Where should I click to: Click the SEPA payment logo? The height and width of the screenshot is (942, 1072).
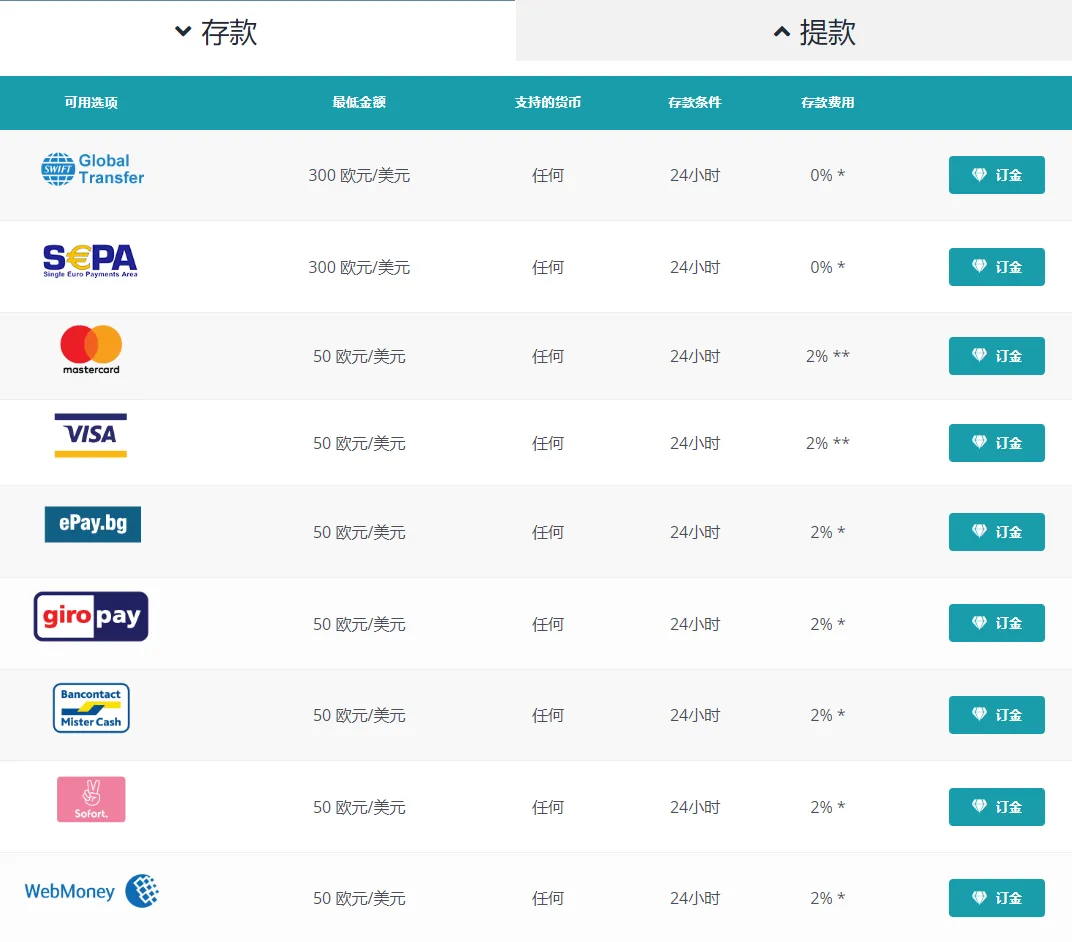point(90,261)
